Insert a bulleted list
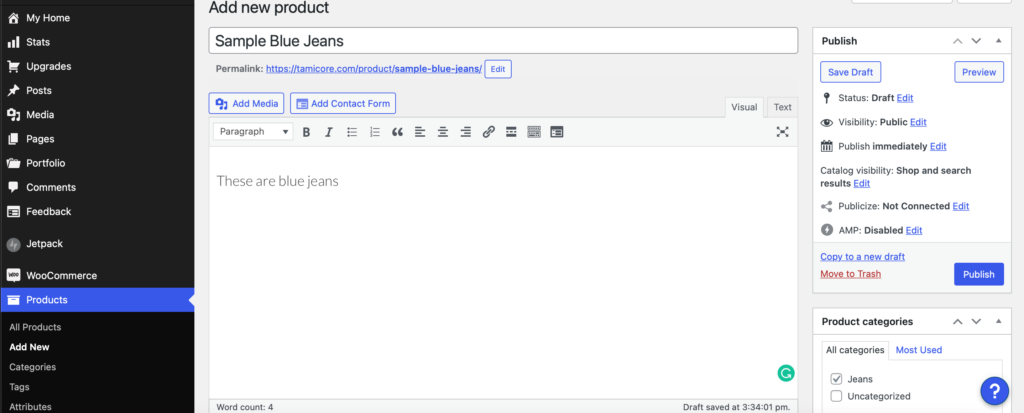 [352, 132]
